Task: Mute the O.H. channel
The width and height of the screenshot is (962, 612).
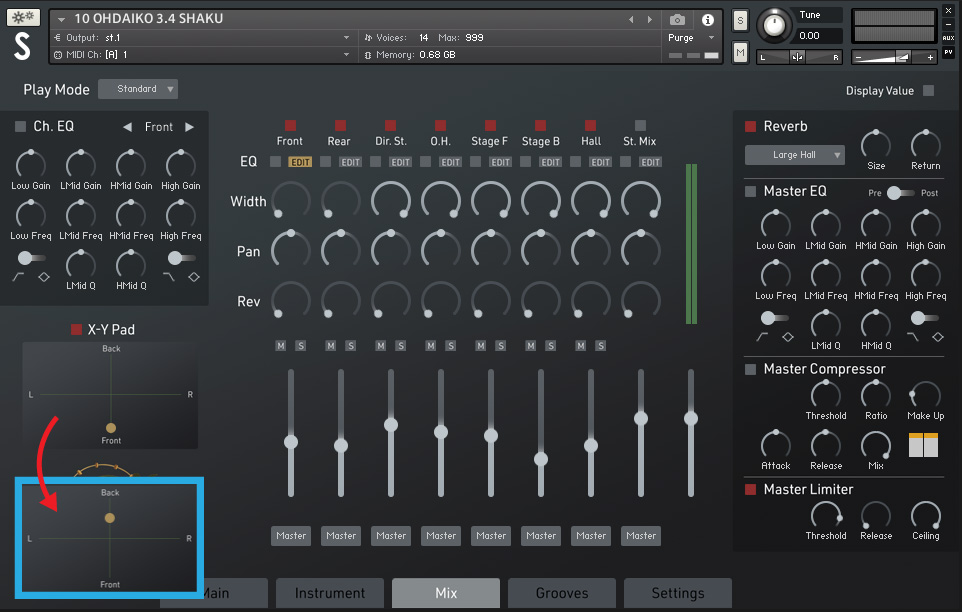Action: click(431, 346)
